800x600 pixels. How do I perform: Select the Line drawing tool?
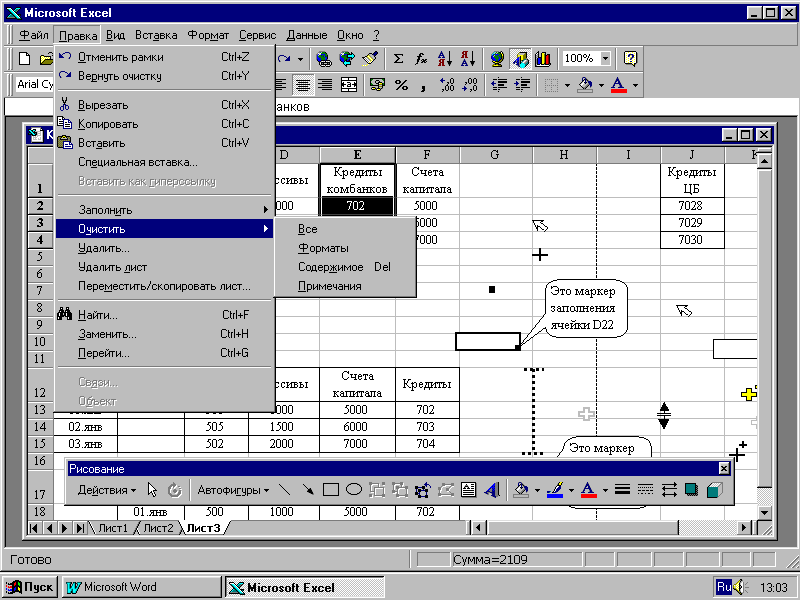pos(285,490)
